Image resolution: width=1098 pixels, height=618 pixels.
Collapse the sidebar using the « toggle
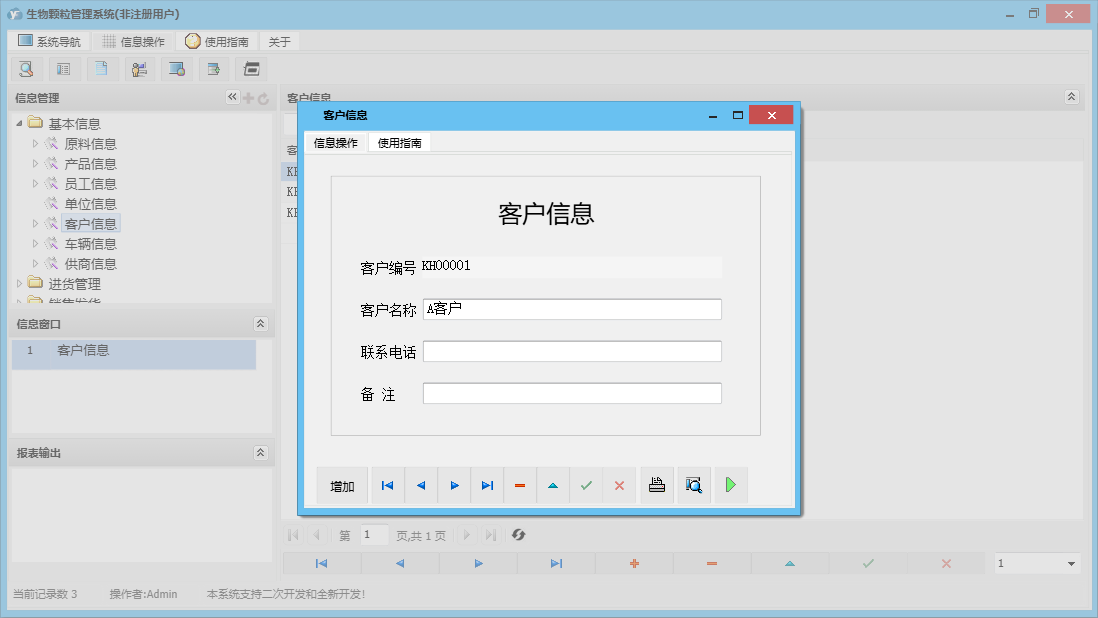[x=232, y=97]
